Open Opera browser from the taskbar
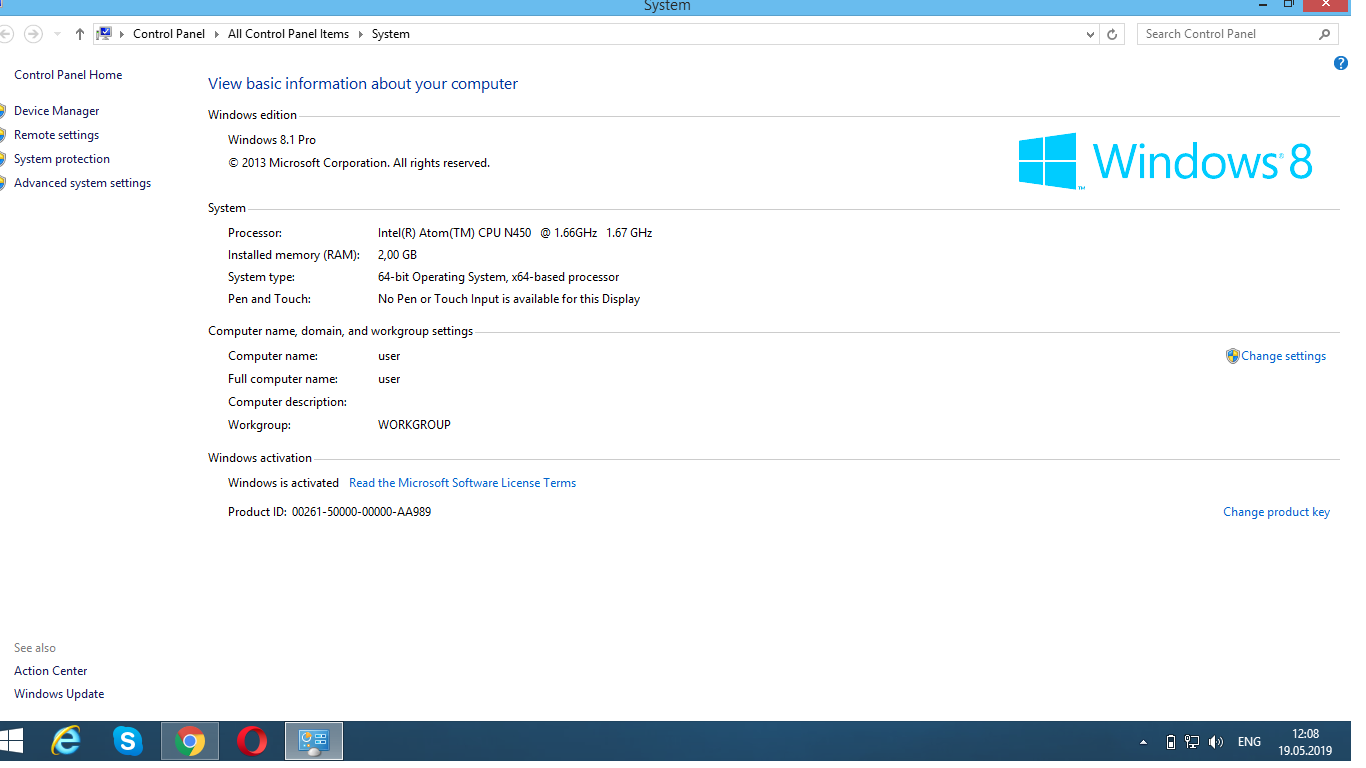This screenshot has width=1366, height=768. pyautogui.click(x=252, y=741)
